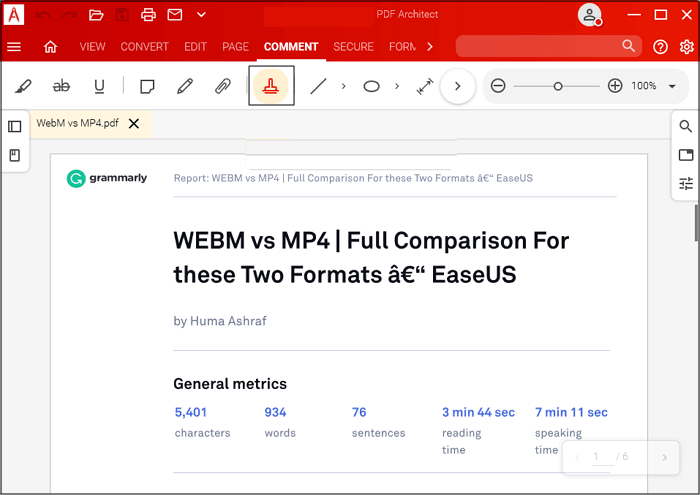Select the Strikethrough text tool
The image size is (700, 495).
[x=61, y=86]
